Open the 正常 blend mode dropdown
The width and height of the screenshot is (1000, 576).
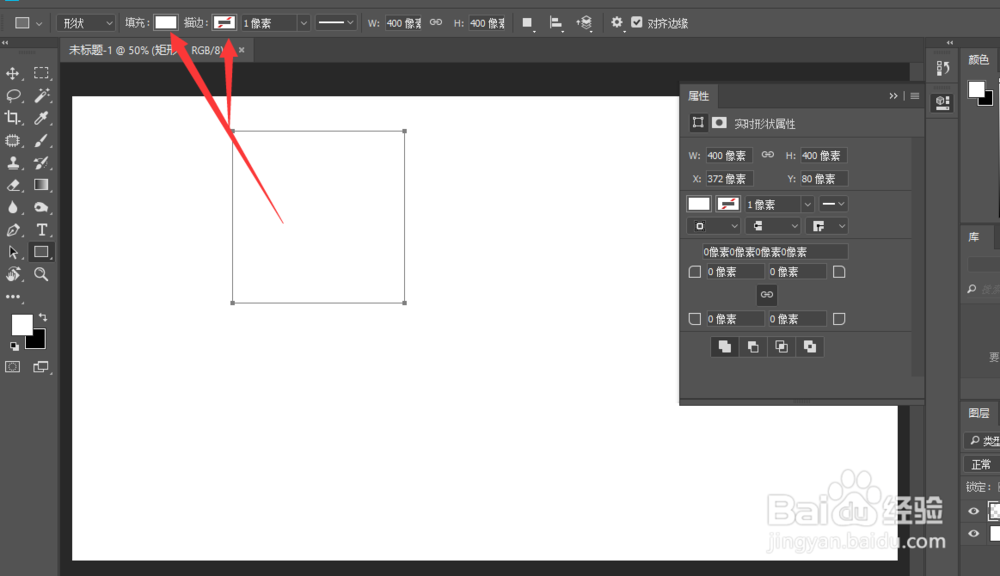coord(981,464)
